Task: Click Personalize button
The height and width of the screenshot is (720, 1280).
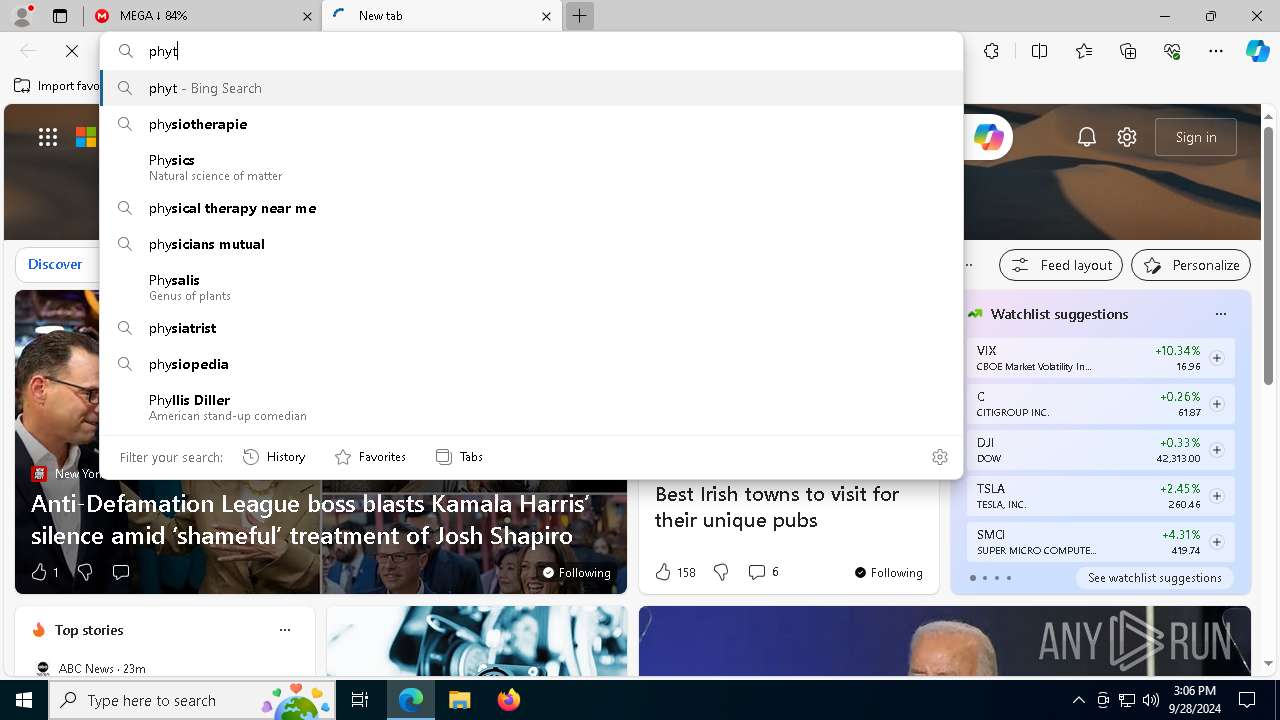Action: [1191, 265]
